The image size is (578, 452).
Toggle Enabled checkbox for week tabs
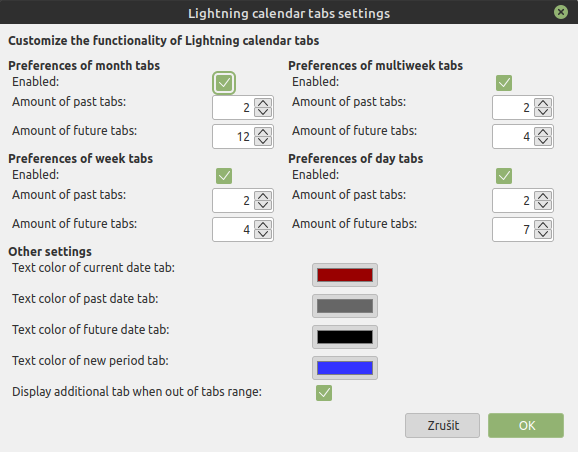pos(224,175)
